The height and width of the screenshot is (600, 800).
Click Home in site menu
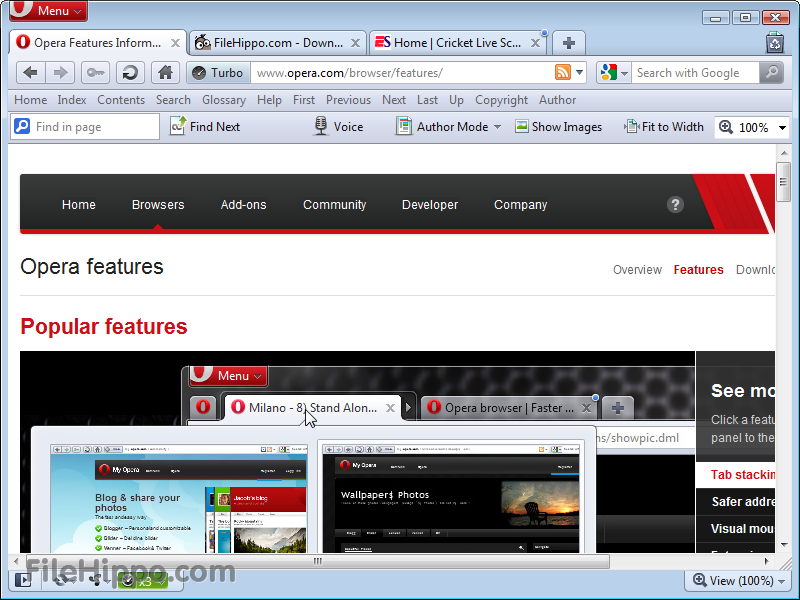(79, 205)
